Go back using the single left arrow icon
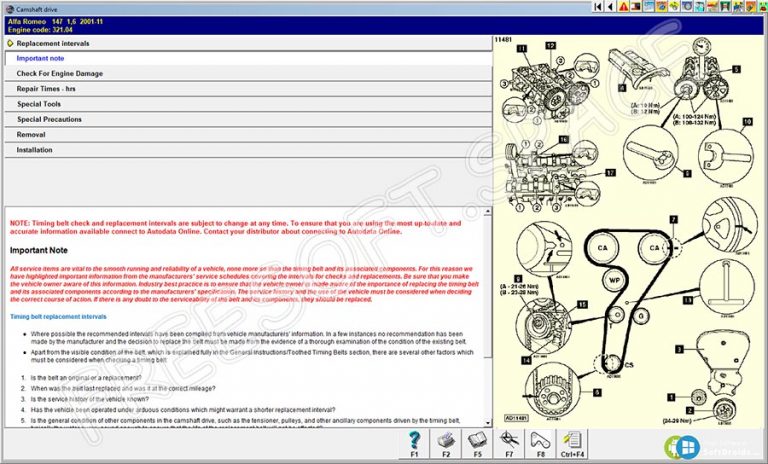768x464 pixels. [x=610, y=6]
